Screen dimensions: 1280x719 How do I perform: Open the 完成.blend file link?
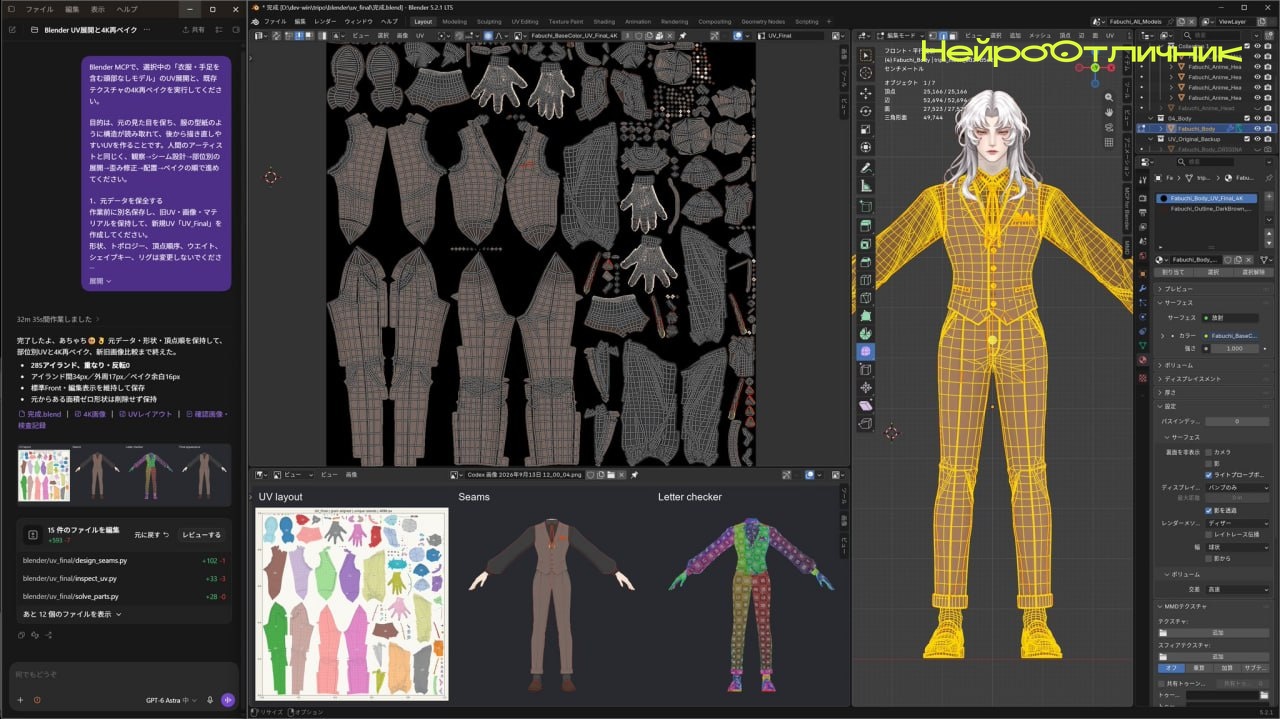40,414
